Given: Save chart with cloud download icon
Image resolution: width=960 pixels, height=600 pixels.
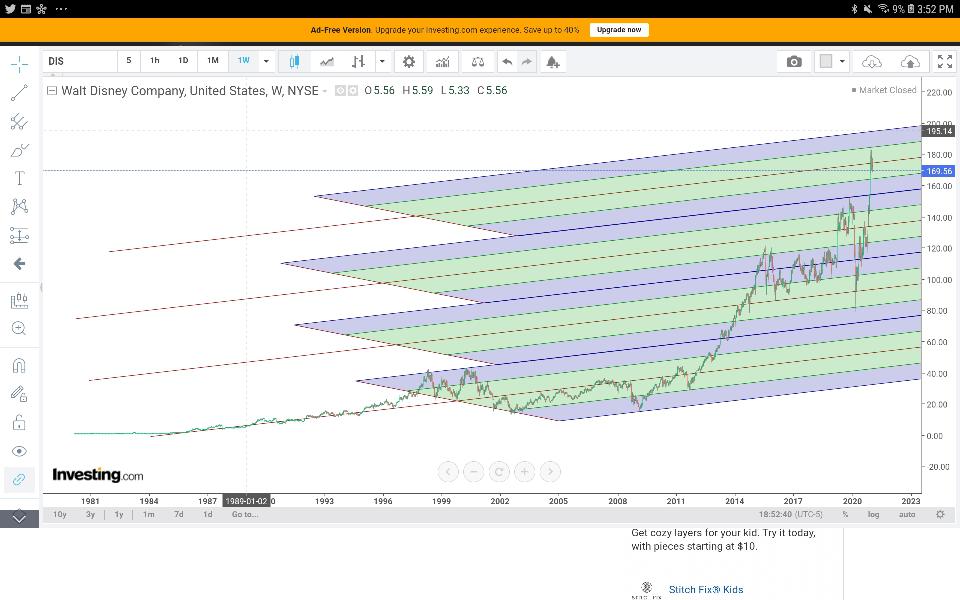Looking at the screenshot, I should click(871, 61).
